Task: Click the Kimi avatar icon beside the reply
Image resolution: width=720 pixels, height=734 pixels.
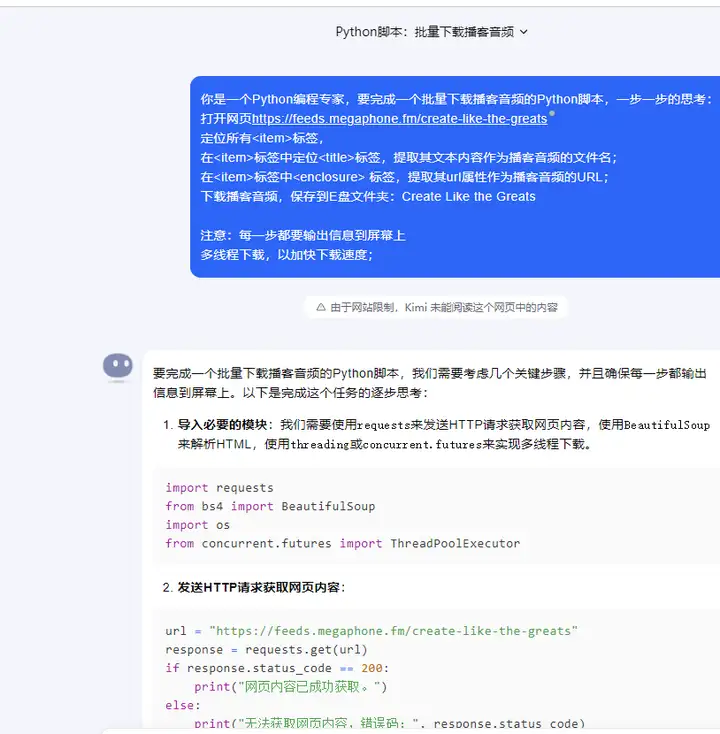Action: (x=118, y=366)
